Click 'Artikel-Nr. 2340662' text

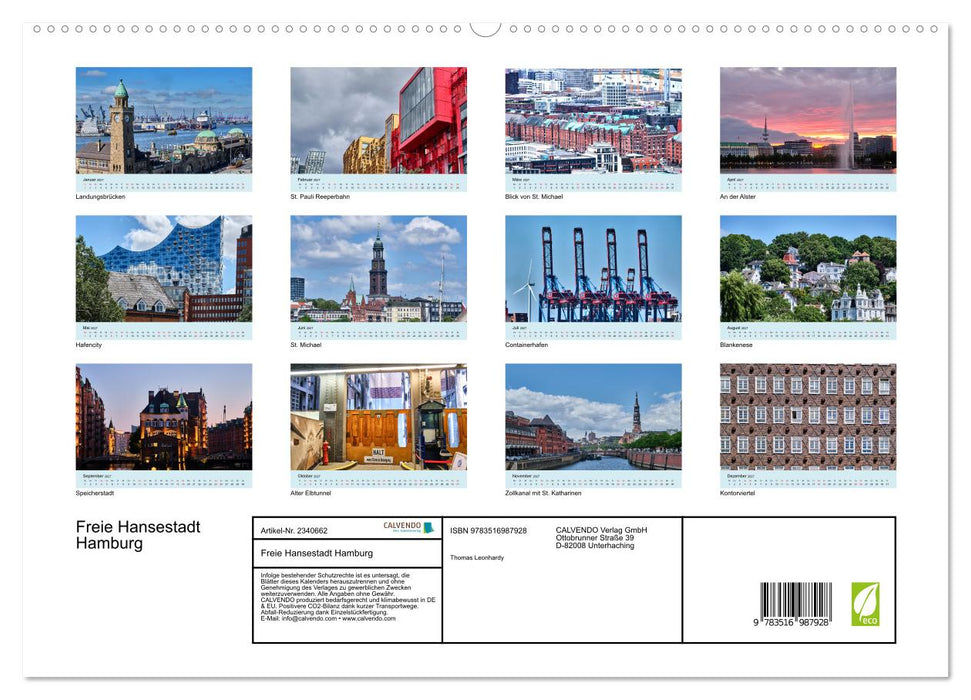(294, 531)
